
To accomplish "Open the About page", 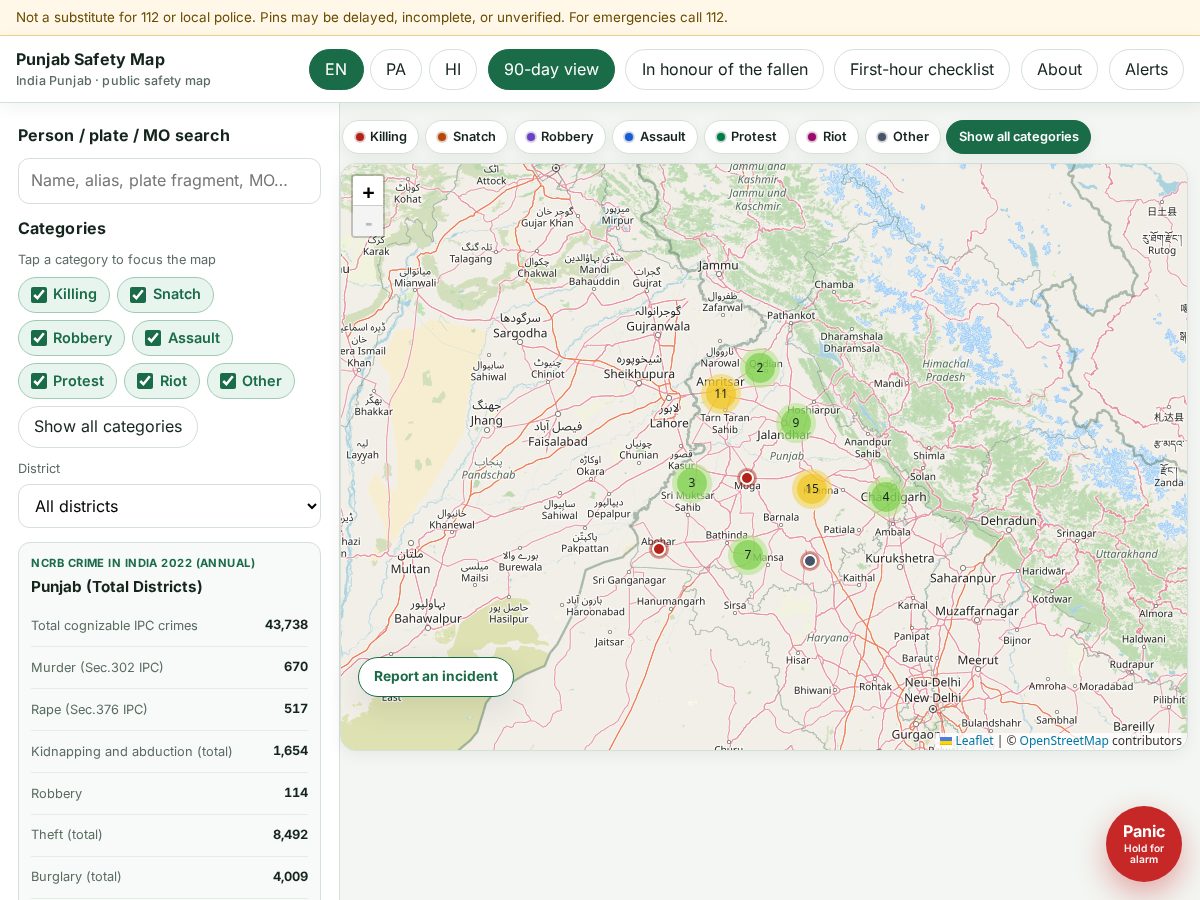I will (1059, 69).
